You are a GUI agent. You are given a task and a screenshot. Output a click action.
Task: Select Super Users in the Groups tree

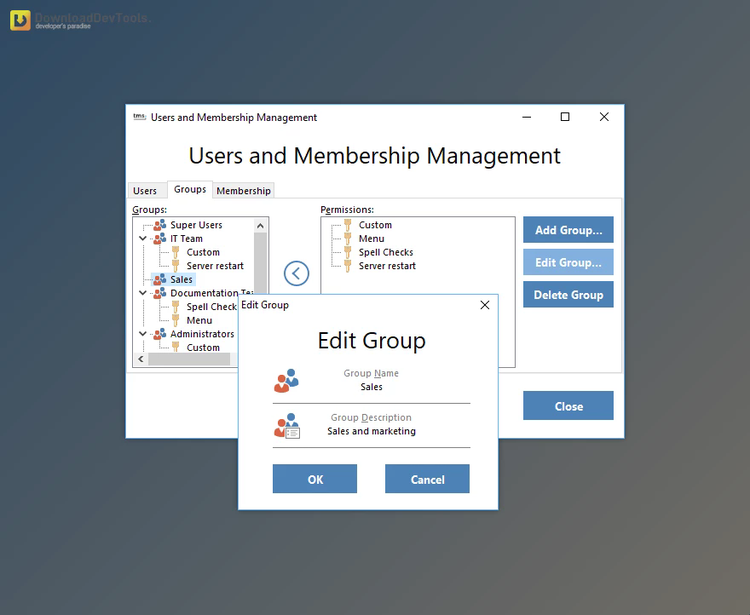tap(196, 225)
